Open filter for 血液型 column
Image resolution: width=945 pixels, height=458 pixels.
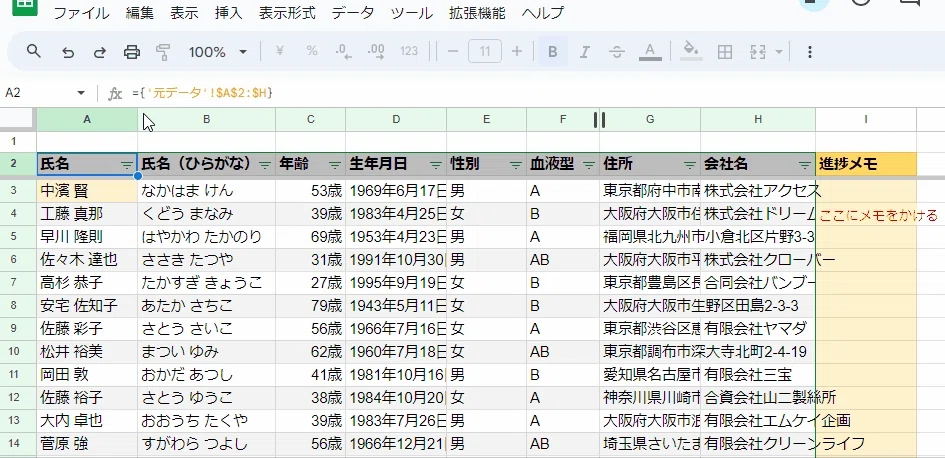coord(589,165)
